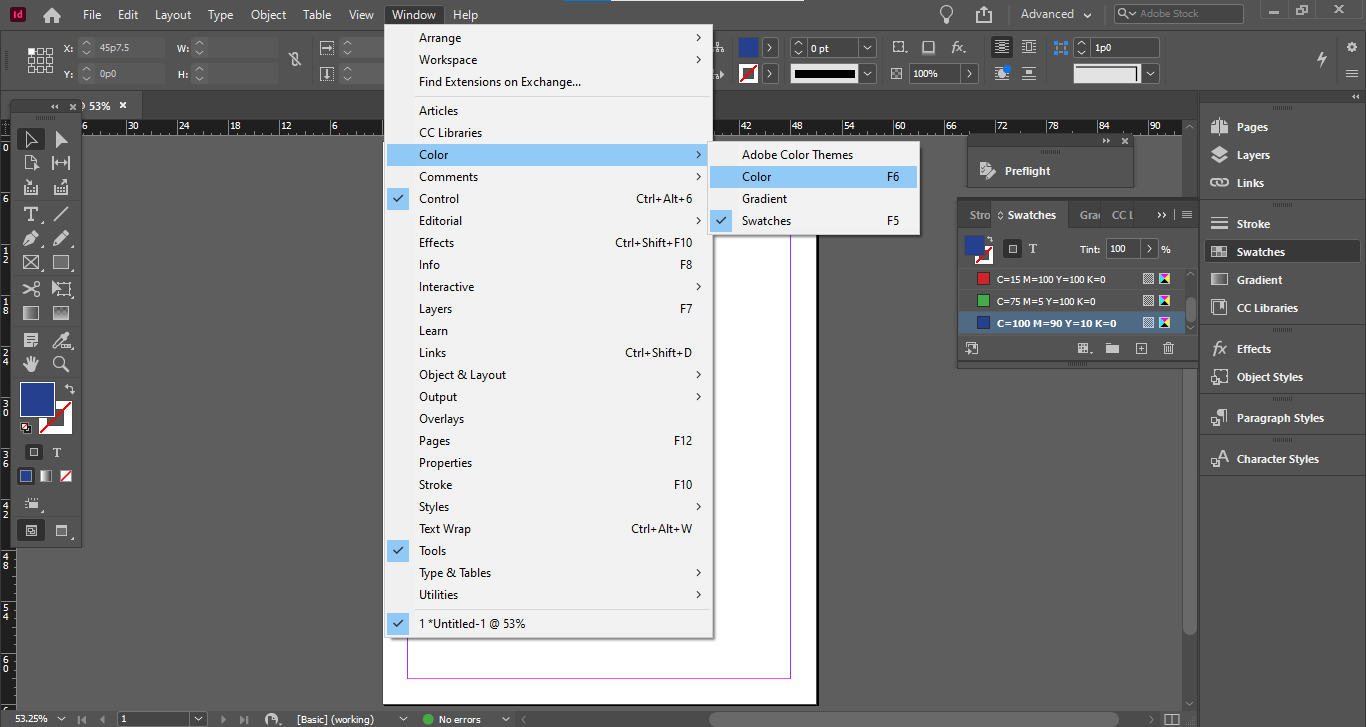Select the red C=15 M=100 swatch
1366x727 pixels.
(x=1050, y=279)
